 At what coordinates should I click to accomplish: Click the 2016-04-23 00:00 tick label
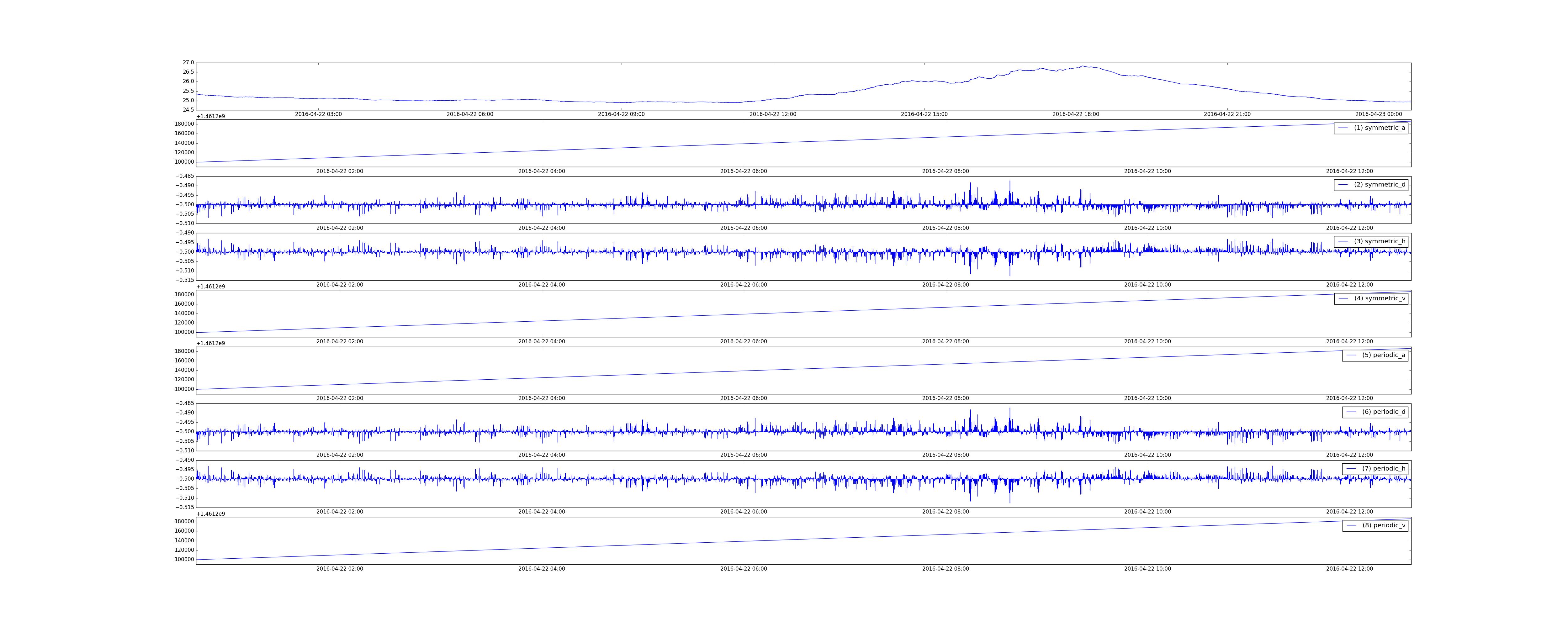[1378, 114]
